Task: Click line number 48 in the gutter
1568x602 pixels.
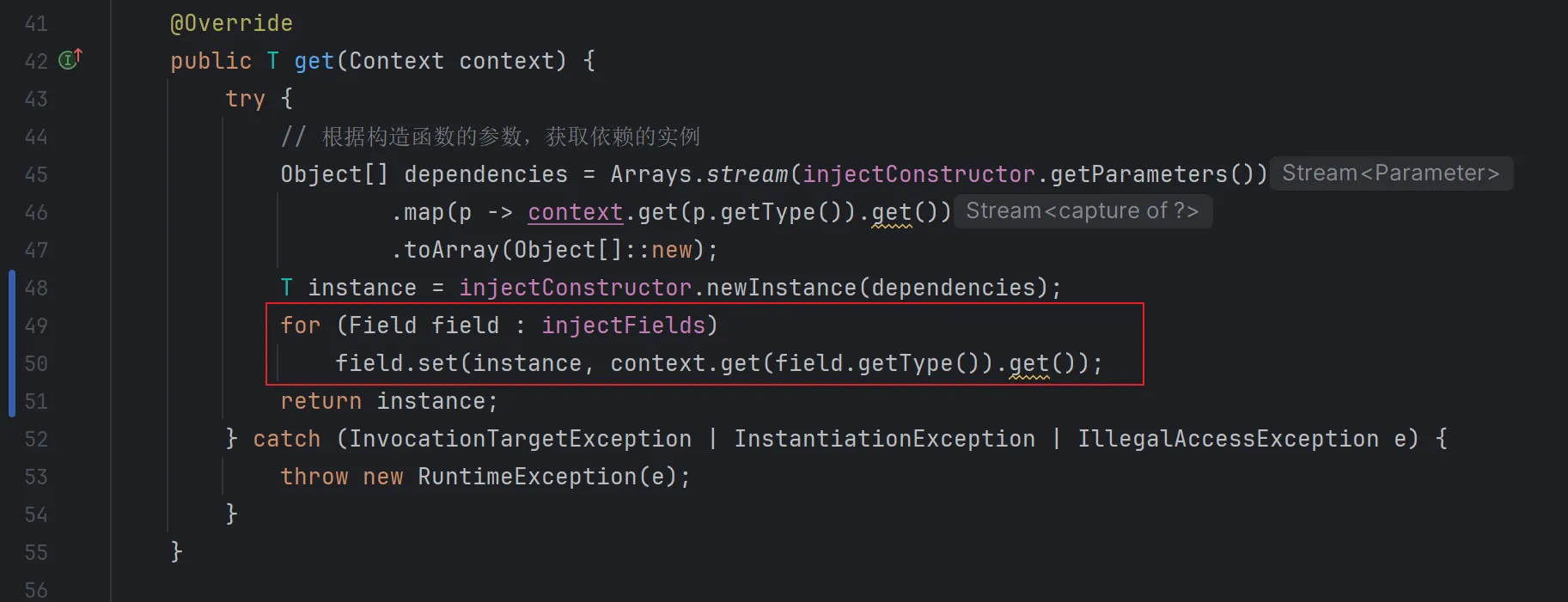Action: (36, 289)
